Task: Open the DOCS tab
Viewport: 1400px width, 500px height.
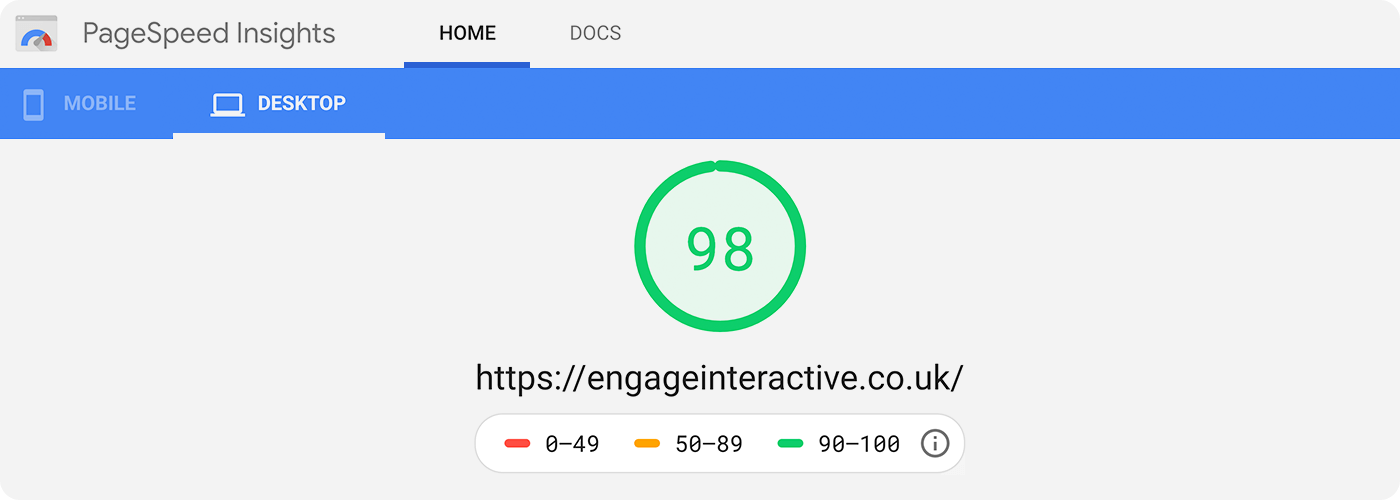Action: coord(595,33)
